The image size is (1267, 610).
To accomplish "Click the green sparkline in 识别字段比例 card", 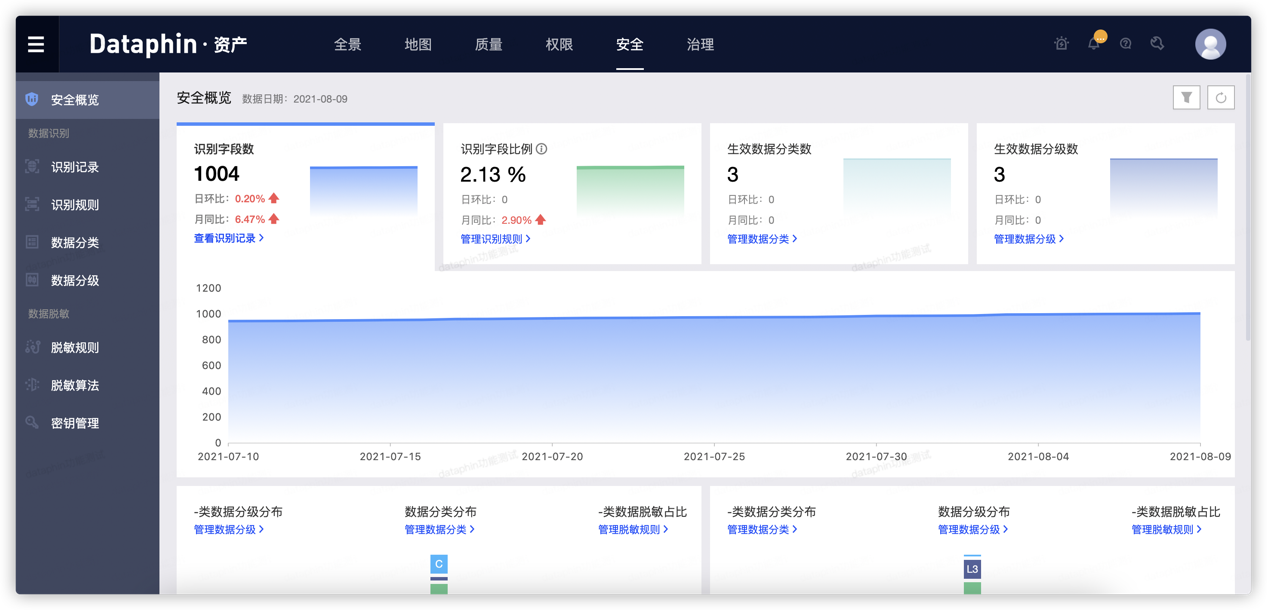I will tap(630, 191).
